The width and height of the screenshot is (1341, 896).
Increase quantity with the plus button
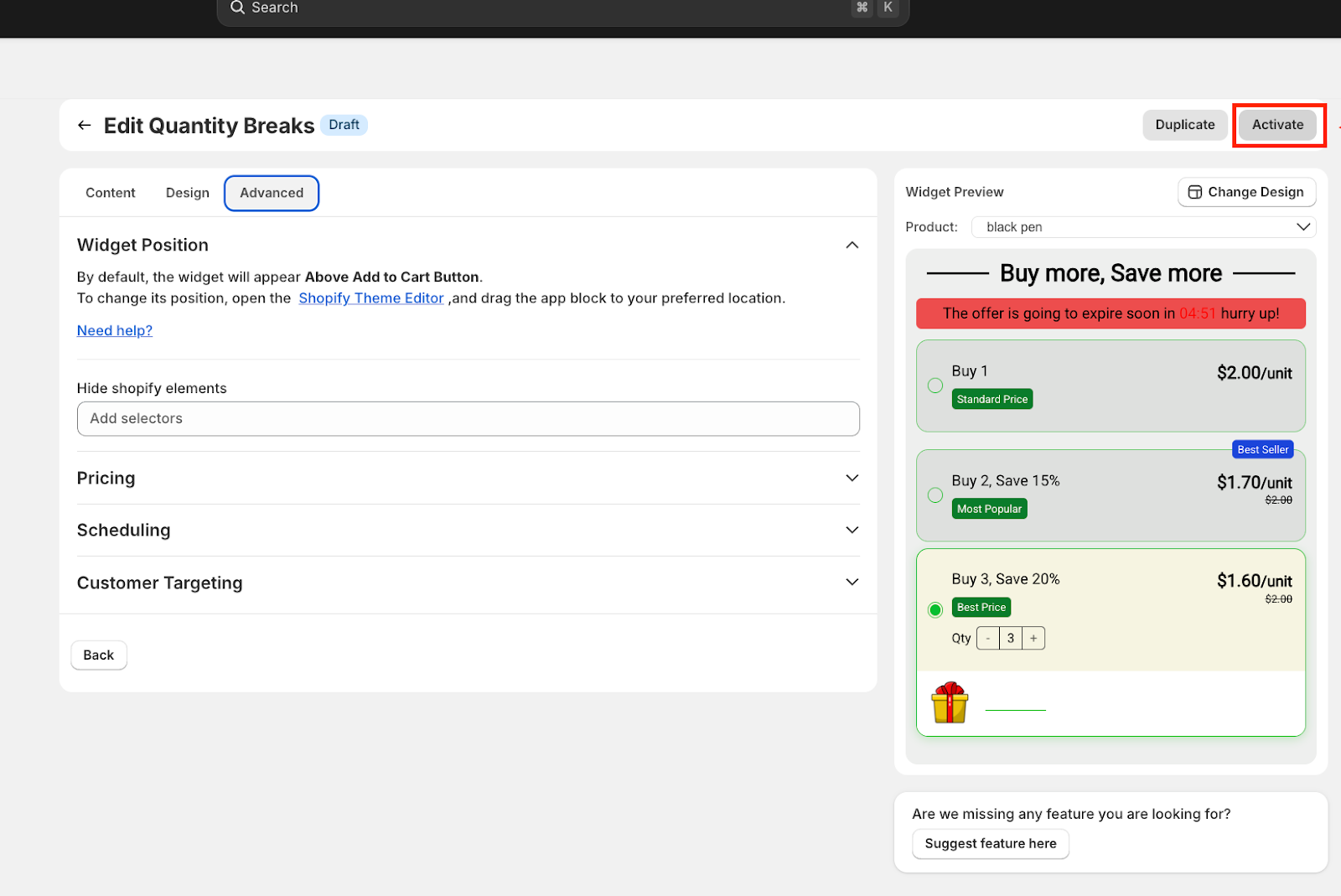1033,639
